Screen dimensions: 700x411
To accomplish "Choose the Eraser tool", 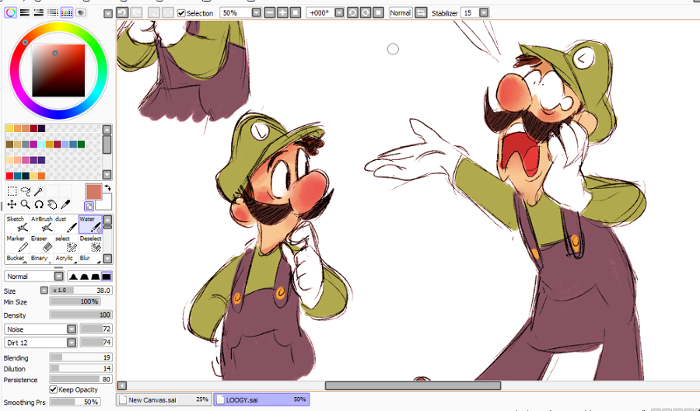I will (x=42, y=244).
